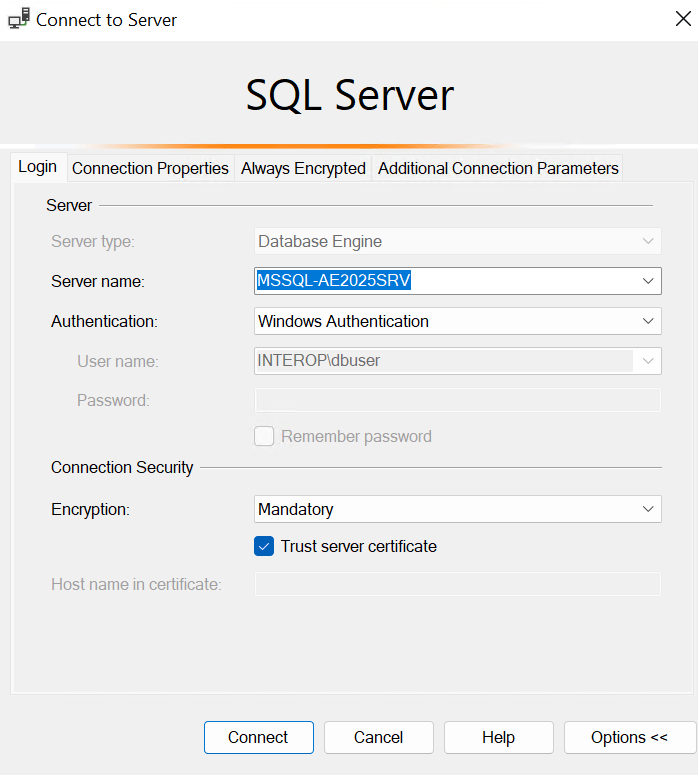Expand the User name dropdown arrow

[648, 361]
